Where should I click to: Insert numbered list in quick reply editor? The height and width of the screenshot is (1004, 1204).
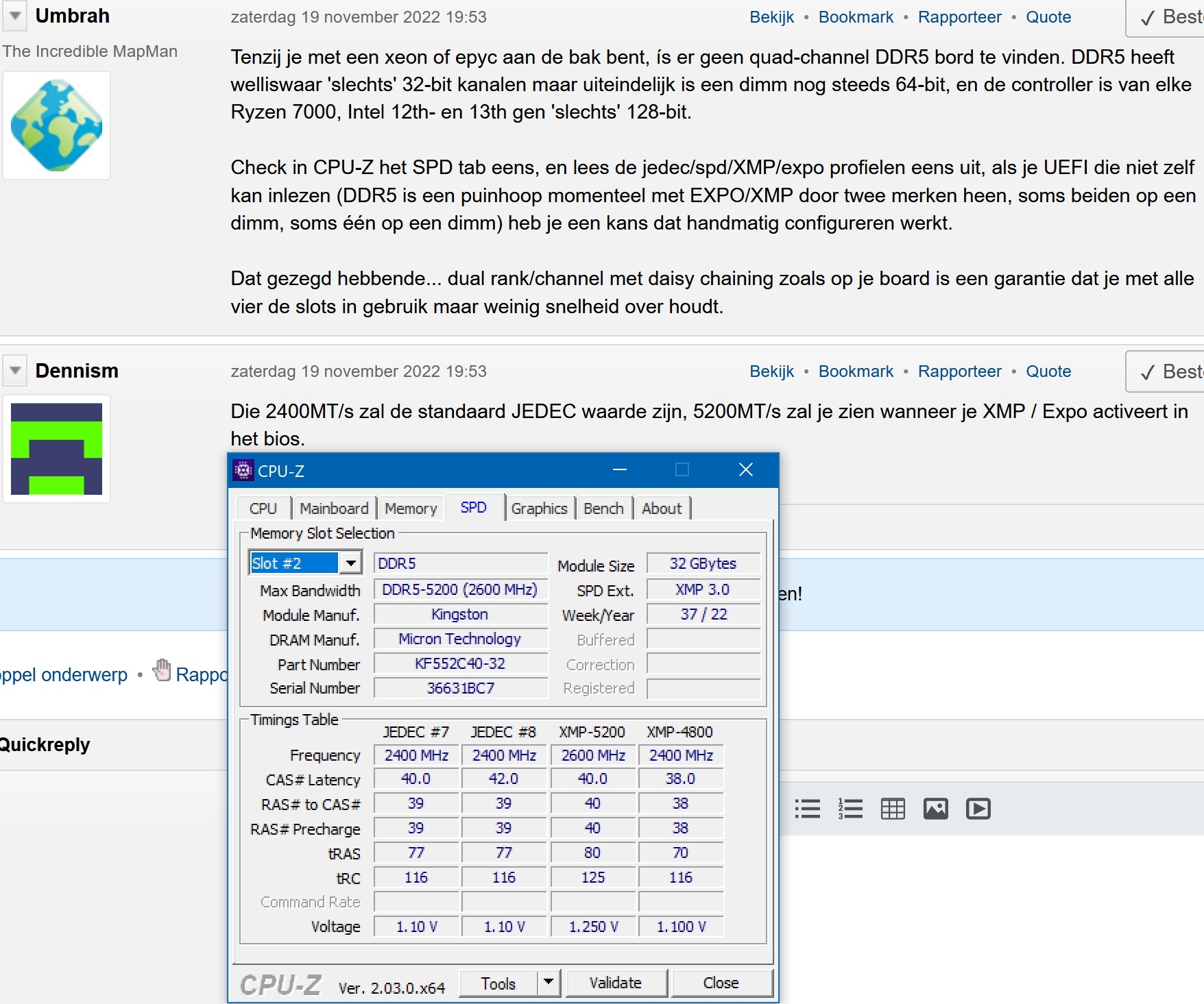click(850, 809)
